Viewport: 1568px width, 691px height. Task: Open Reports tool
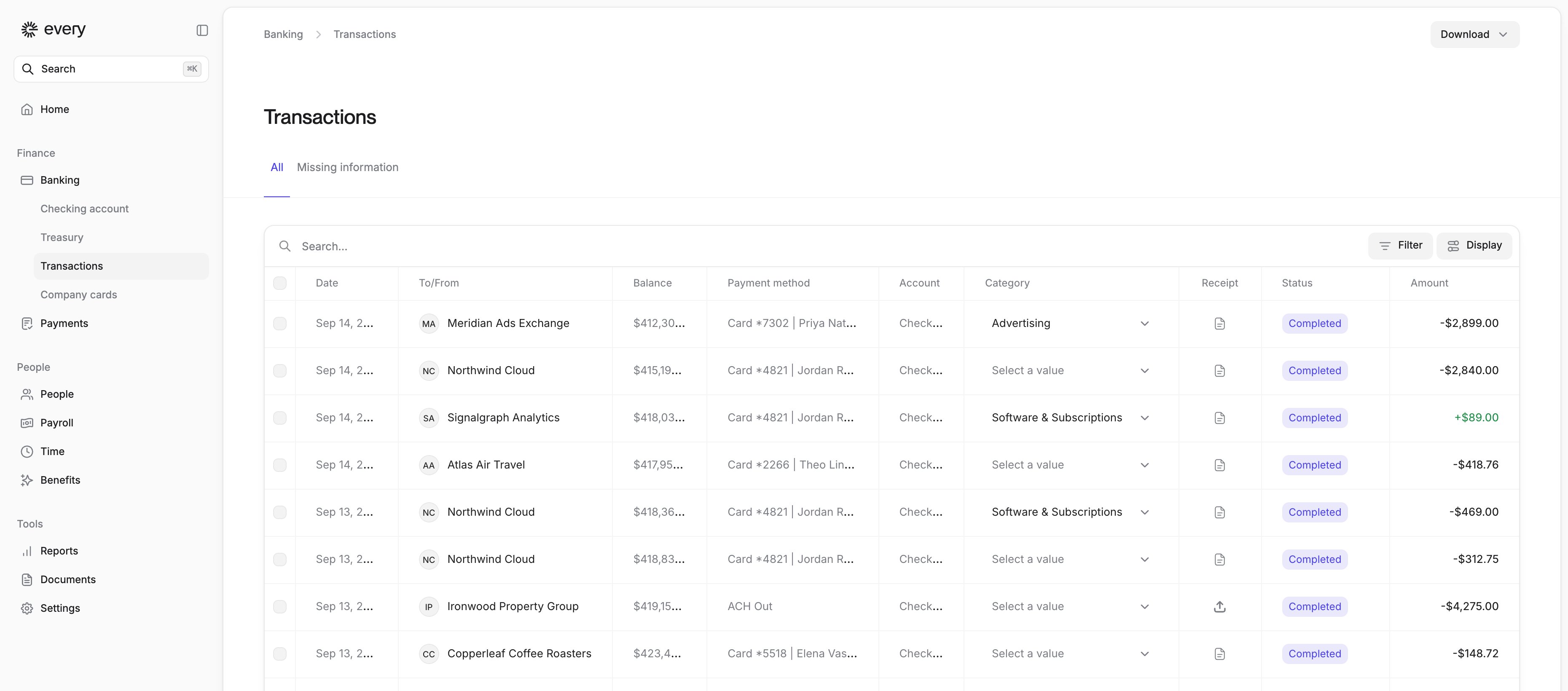(x=111, y=551)
